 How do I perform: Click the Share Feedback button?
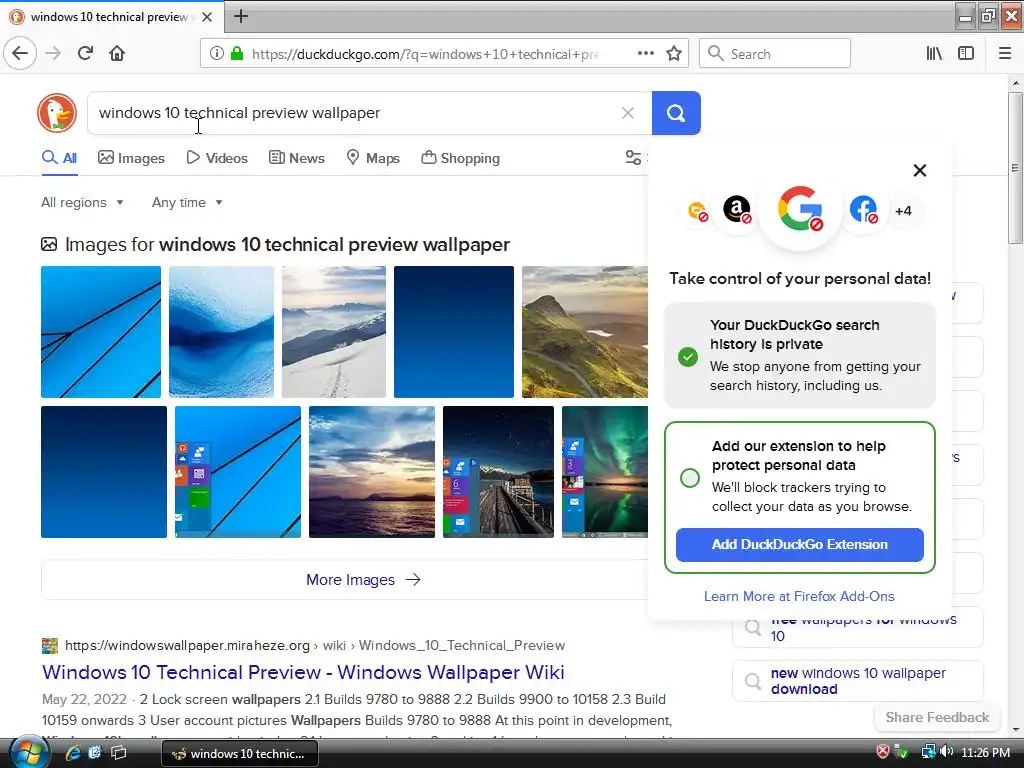937,718
